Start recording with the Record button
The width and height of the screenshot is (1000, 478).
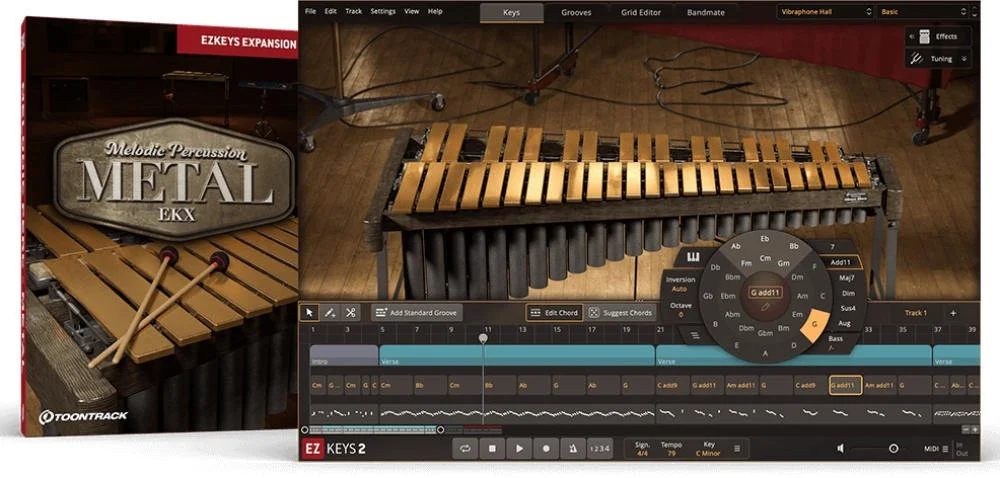[x=546, y=448]
